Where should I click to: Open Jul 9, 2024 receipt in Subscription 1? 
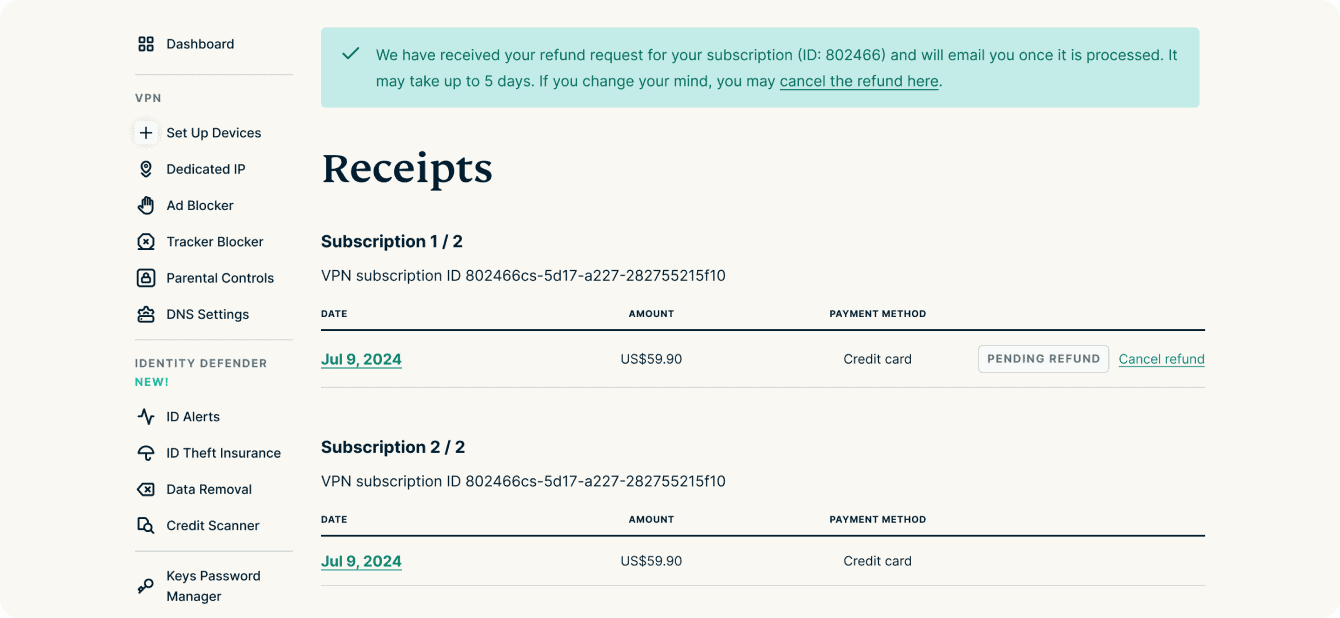point(361,359)
